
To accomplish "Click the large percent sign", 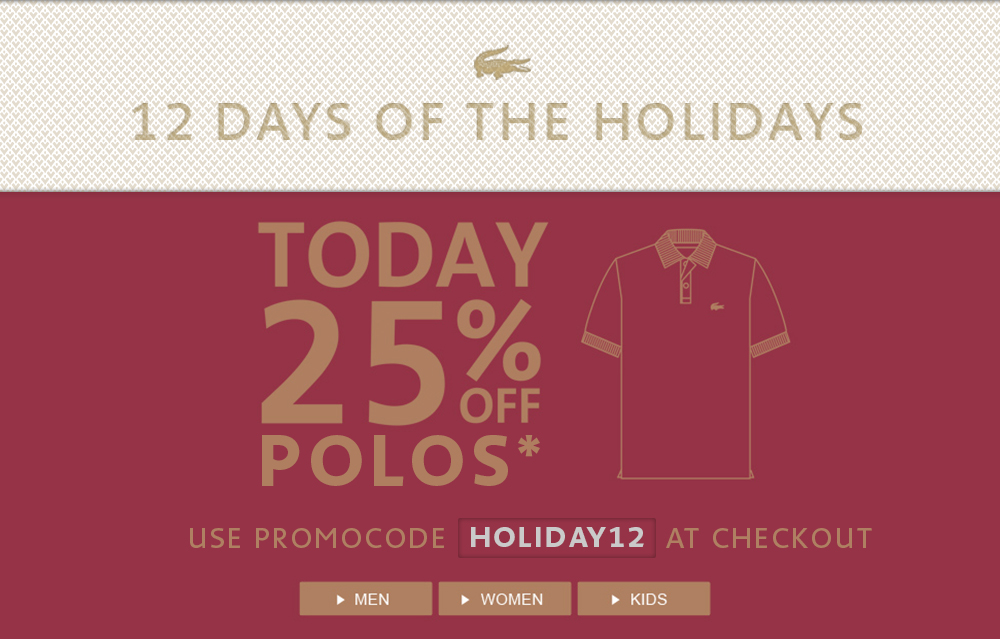I will pyautogui.click(x=498, y=338).
